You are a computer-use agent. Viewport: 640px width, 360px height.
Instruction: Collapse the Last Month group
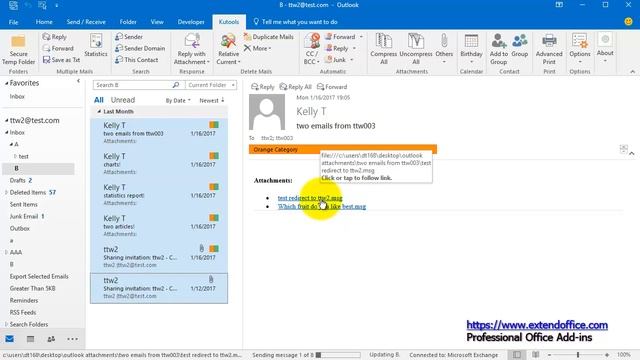click(99, 111)
